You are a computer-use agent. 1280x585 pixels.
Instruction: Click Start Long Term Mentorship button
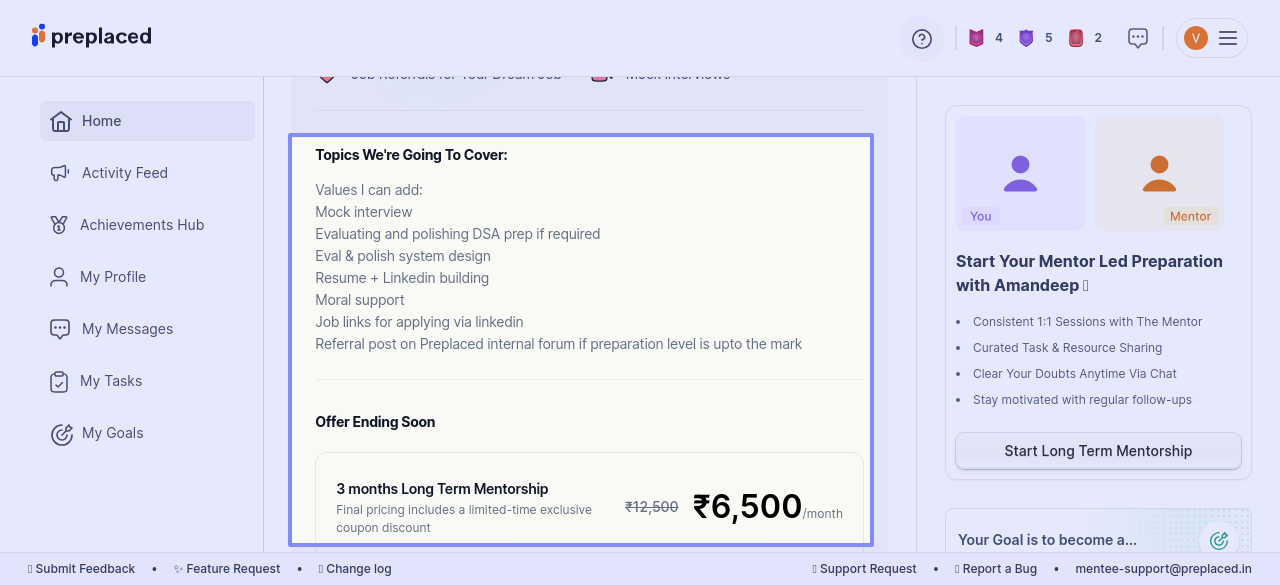(1098, 451)
